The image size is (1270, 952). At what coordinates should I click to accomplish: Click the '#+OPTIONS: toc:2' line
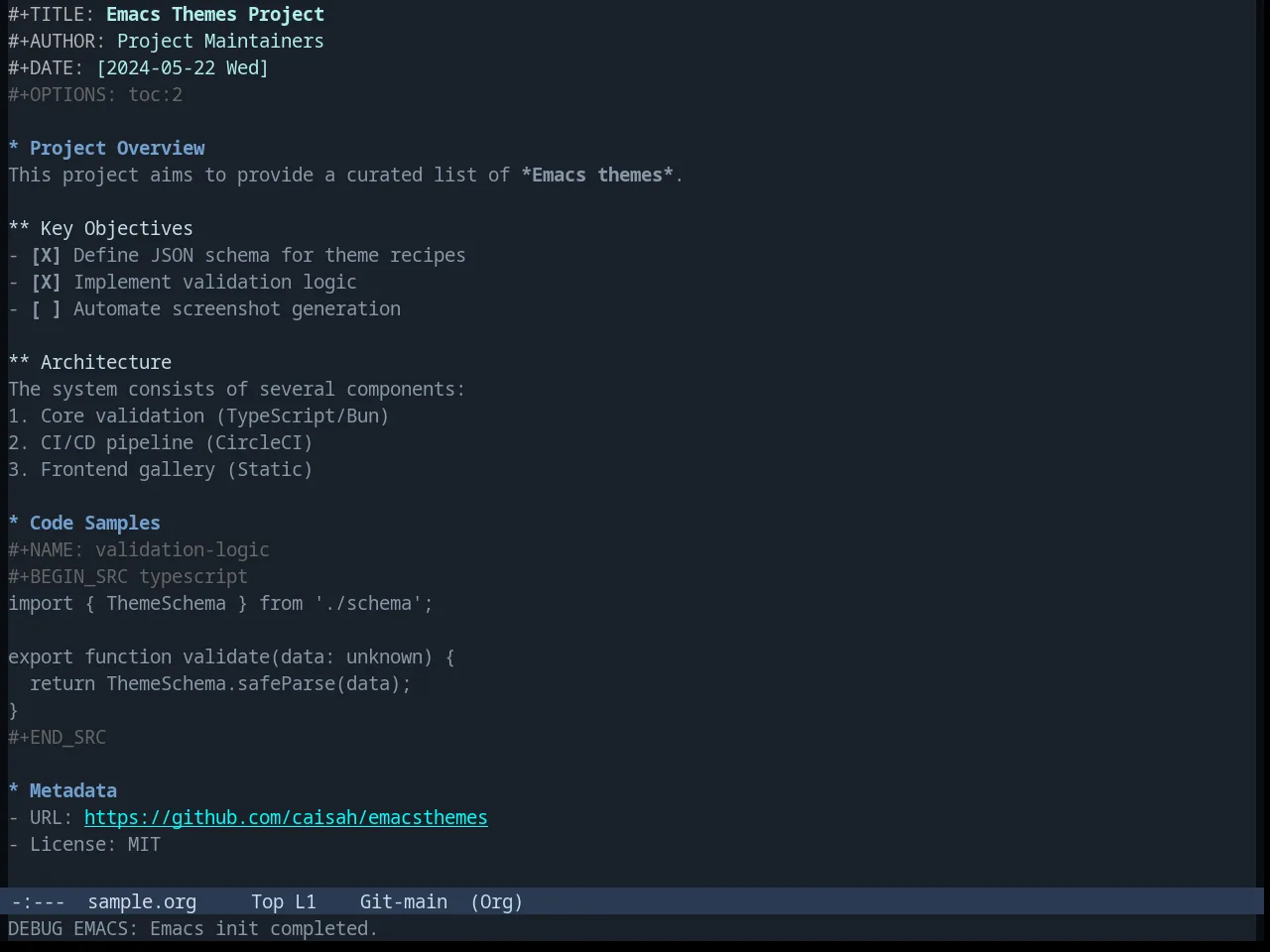pyautogui.click(x=95, y=95)
